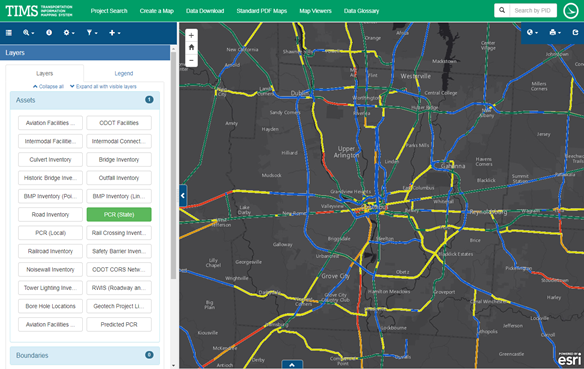Toggle Intermodal Connectors layer

pos(119,141)
